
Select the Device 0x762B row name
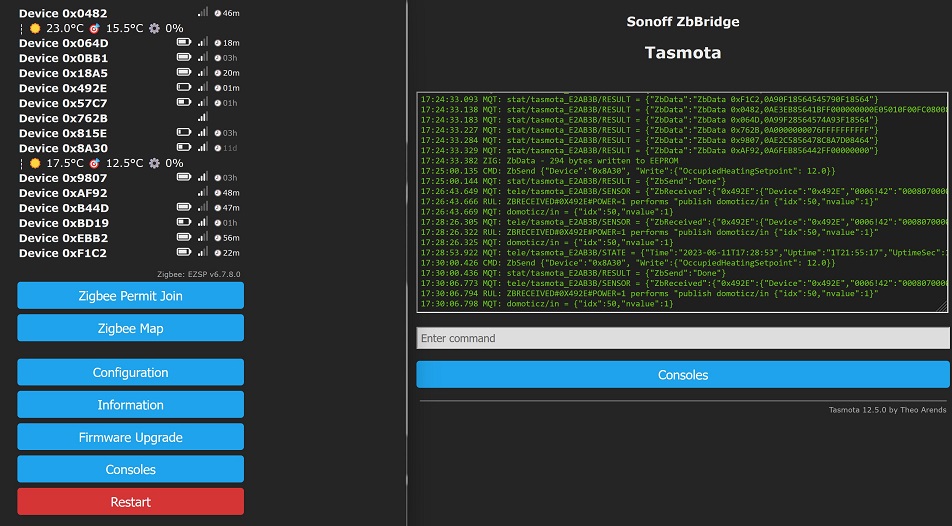click(63, 118)
